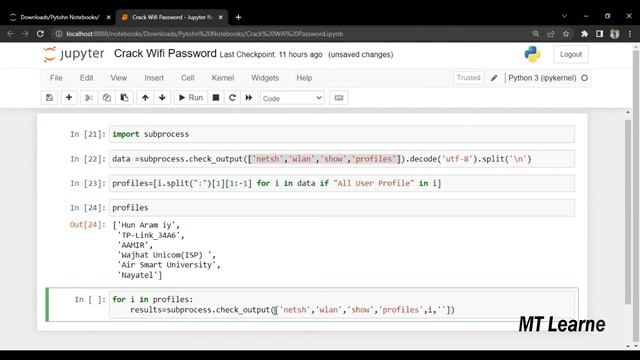Click the In [24] profiles cell

click(342, 208)
